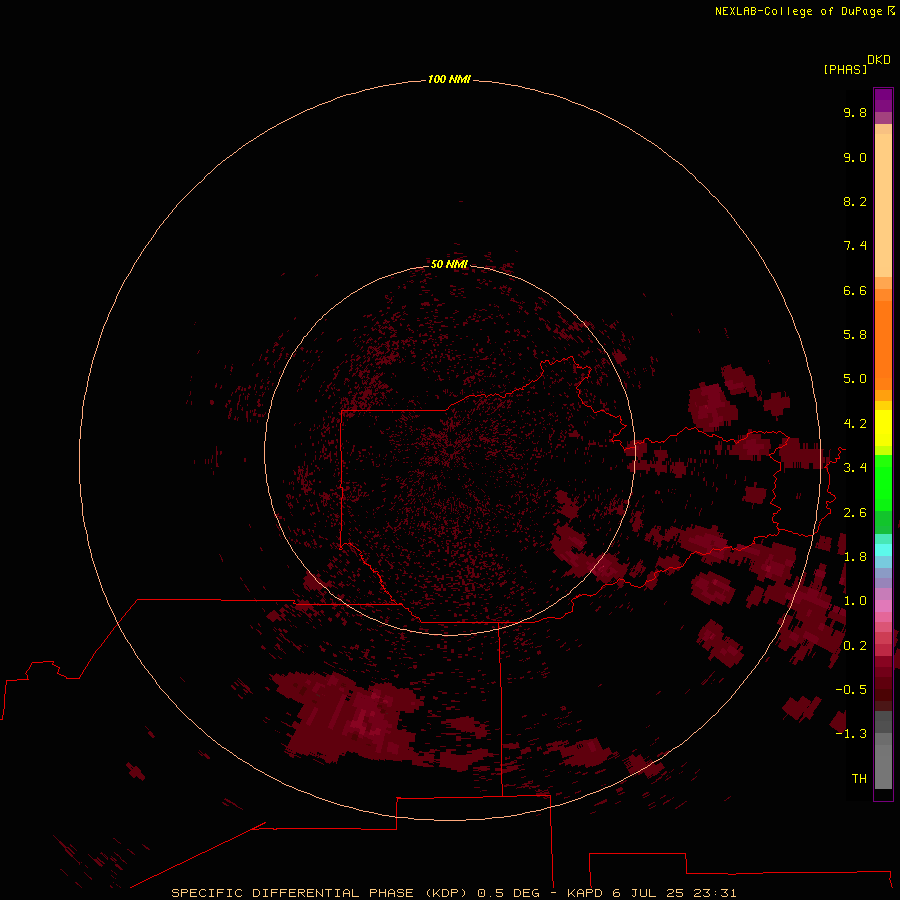Click the large KDP echo south of radar
900x900 pixels.
[x=347, y=717]
